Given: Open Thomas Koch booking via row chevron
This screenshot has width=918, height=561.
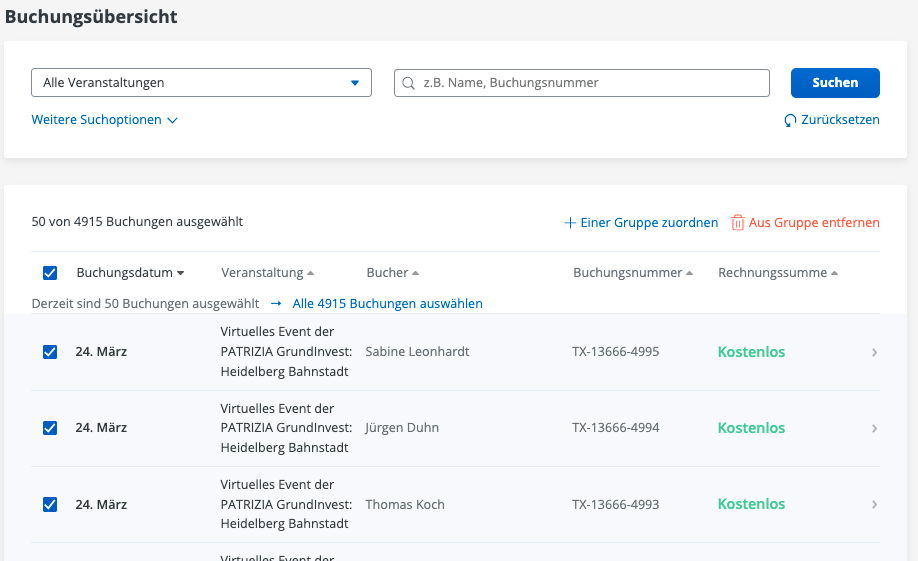Looking at the screenshot, I should tap(874, 504).
